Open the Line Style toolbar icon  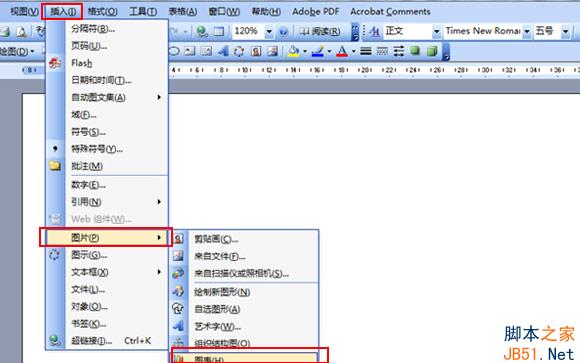click(x=366, y=51)
